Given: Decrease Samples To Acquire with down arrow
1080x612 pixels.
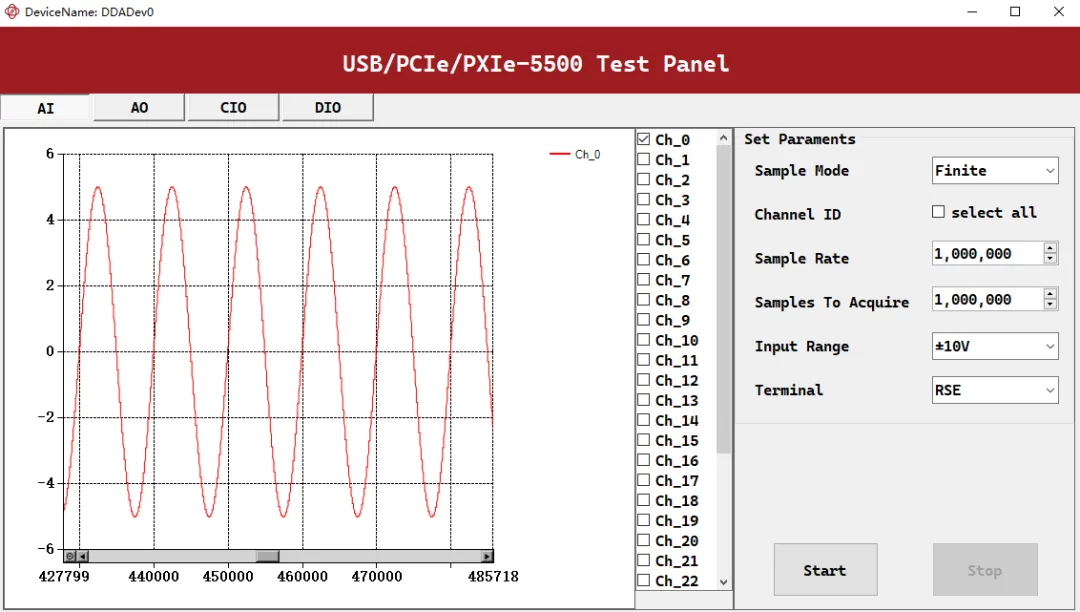Looking at the screenshot, I should 1050,304.
